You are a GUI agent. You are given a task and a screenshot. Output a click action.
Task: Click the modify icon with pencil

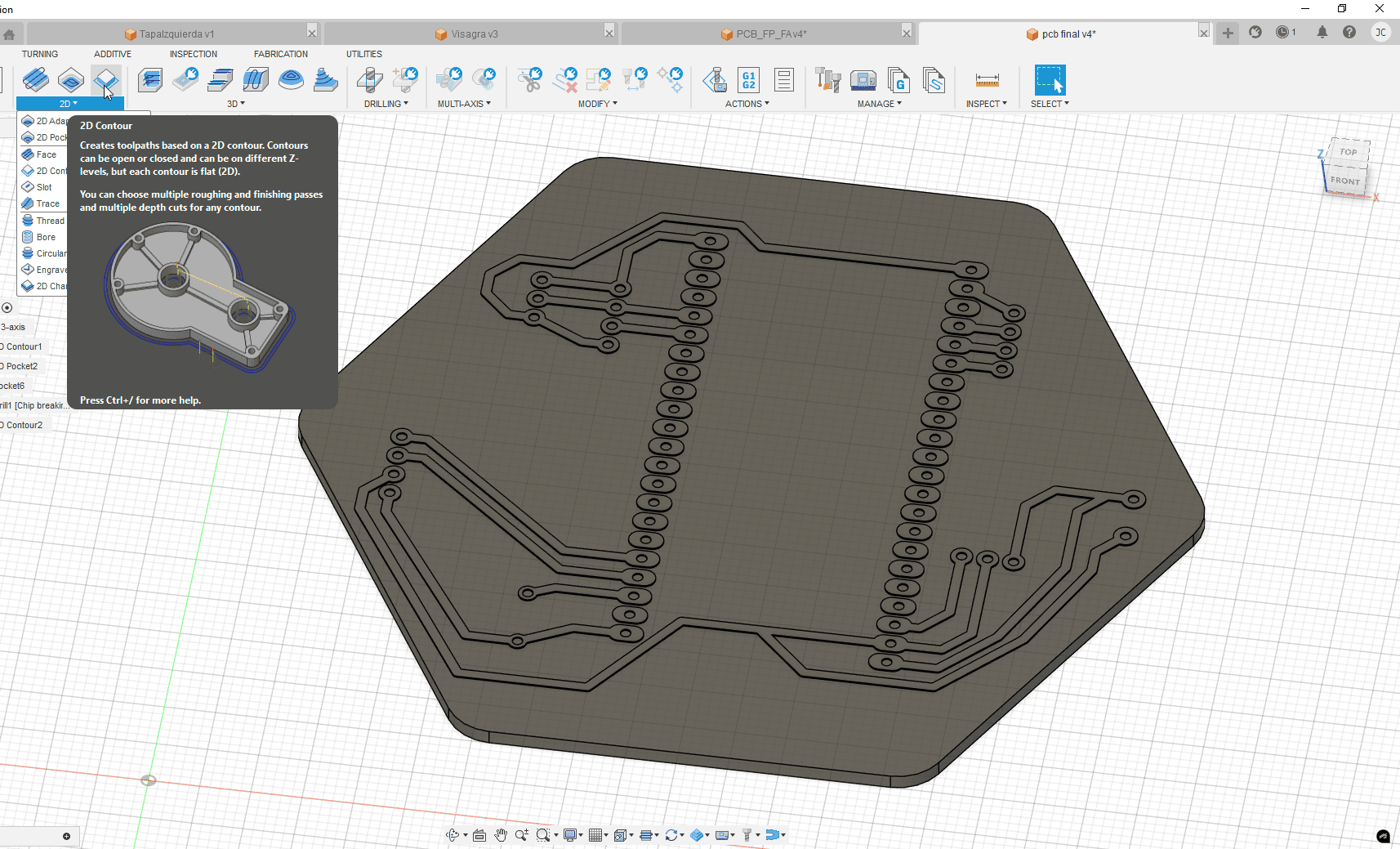599,80
